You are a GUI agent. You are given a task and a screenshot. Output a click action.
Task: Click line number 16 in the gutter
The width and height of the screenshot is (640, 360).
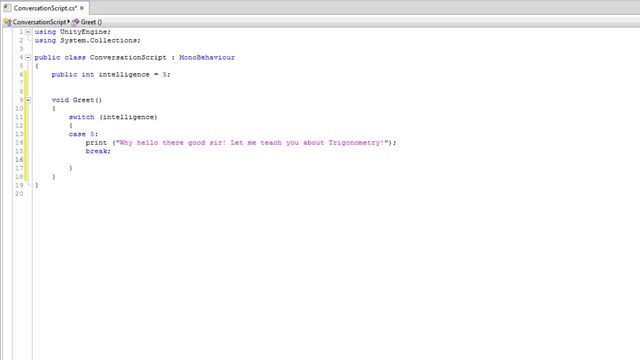19,160
